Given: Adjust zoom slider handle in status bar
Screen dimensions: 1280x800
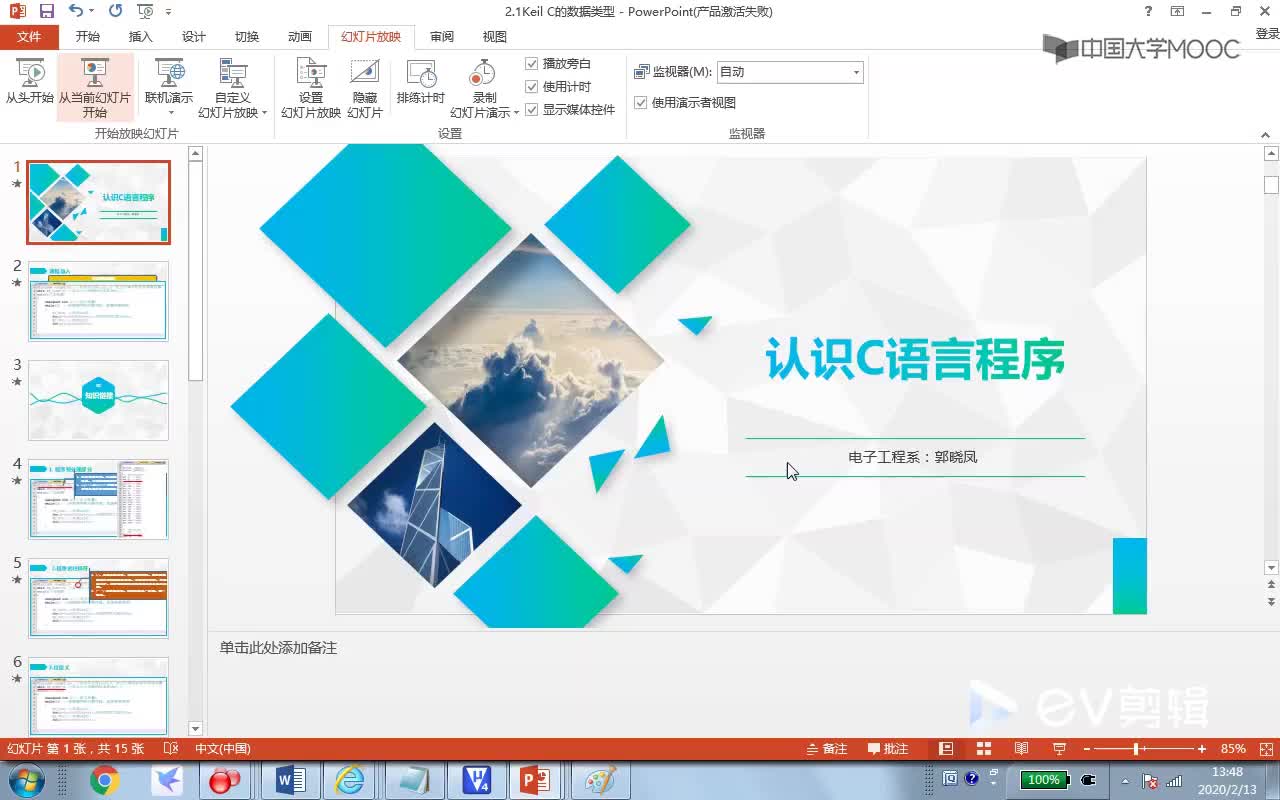Looking at the screenshot, I should tap(1136, 748).
